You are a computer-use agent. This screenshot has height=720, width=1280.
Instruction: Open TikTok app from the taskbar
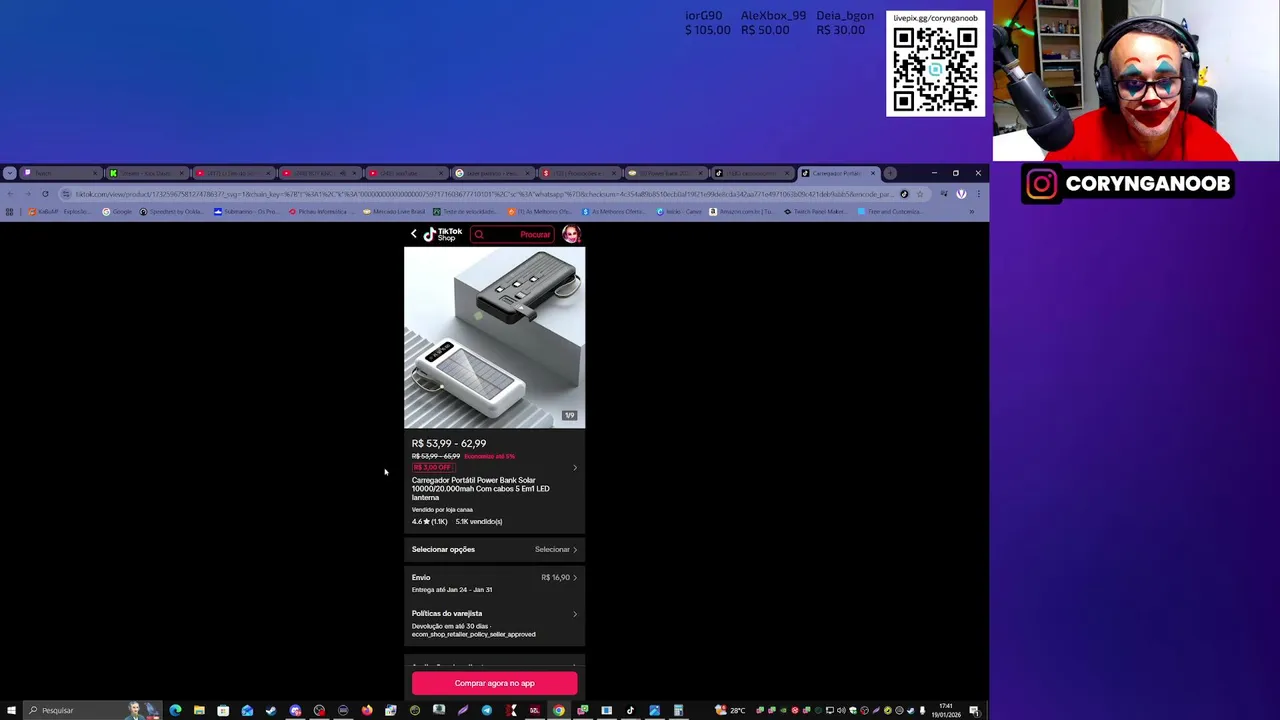630,710
